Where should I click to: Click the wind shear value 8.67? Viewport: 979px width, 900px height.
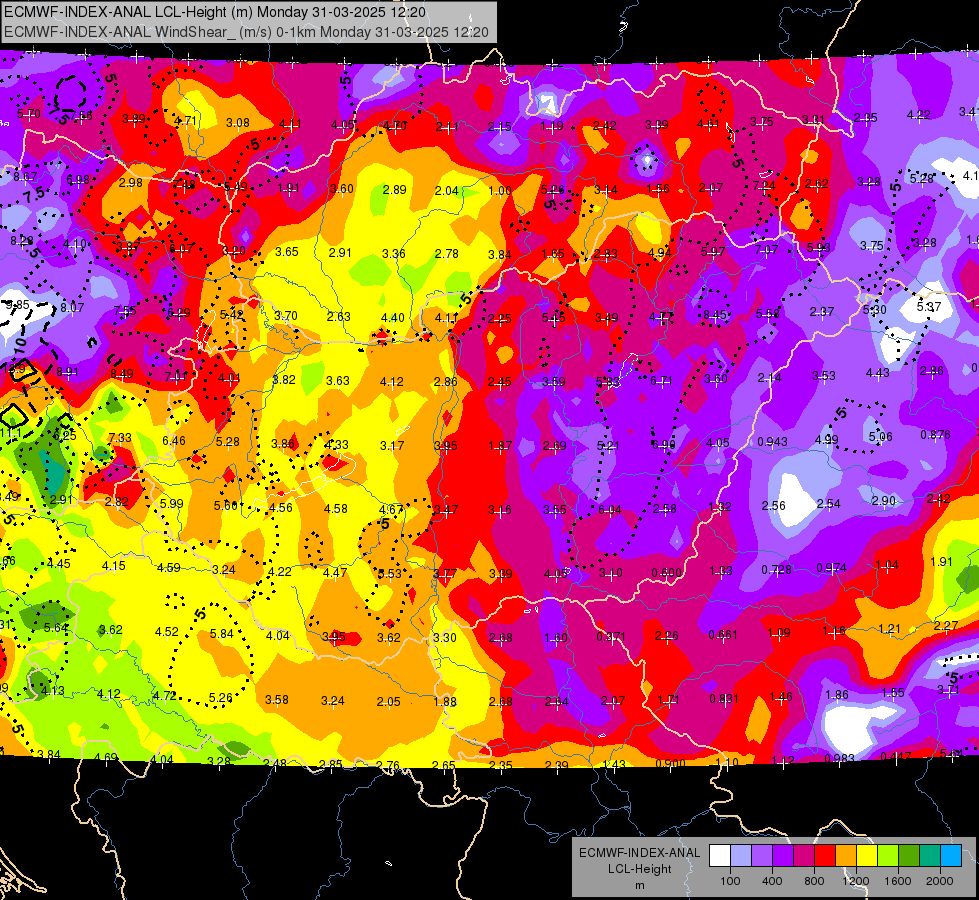click(25, 177)
